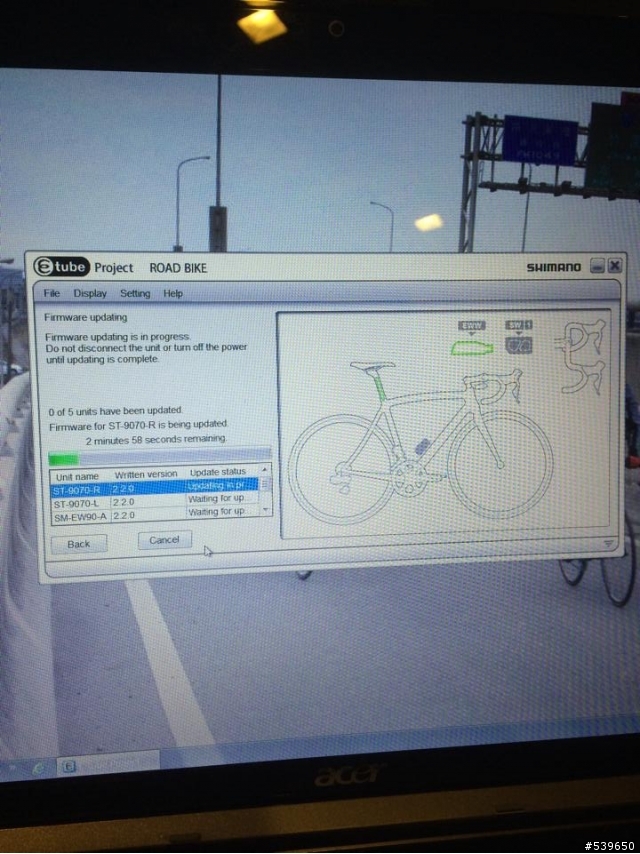
Task: Click the unit list scroll-up arrow
Action: point(265,469)
